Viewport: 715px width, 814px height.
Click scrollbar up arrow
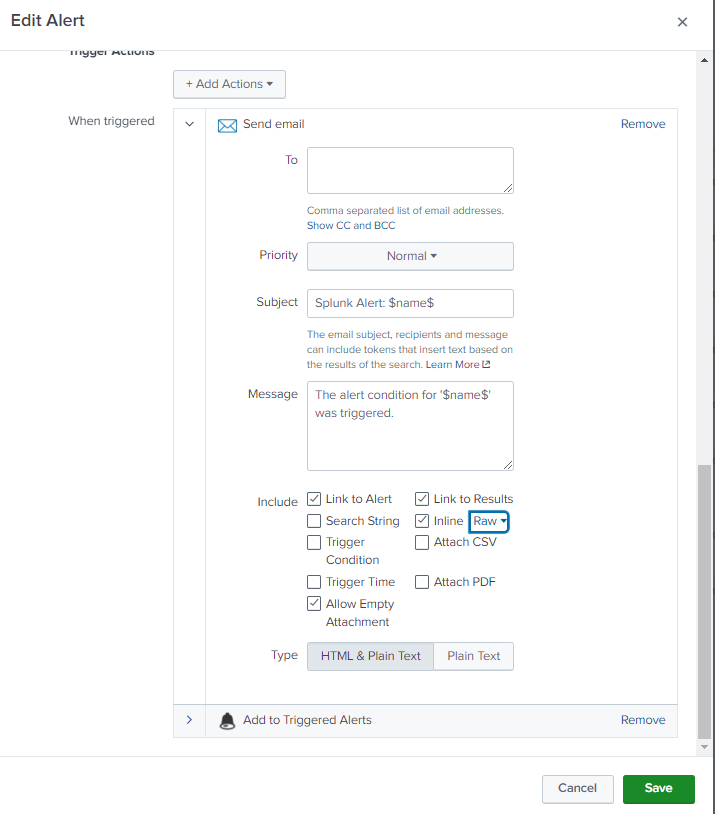click(x=704, y=60)
